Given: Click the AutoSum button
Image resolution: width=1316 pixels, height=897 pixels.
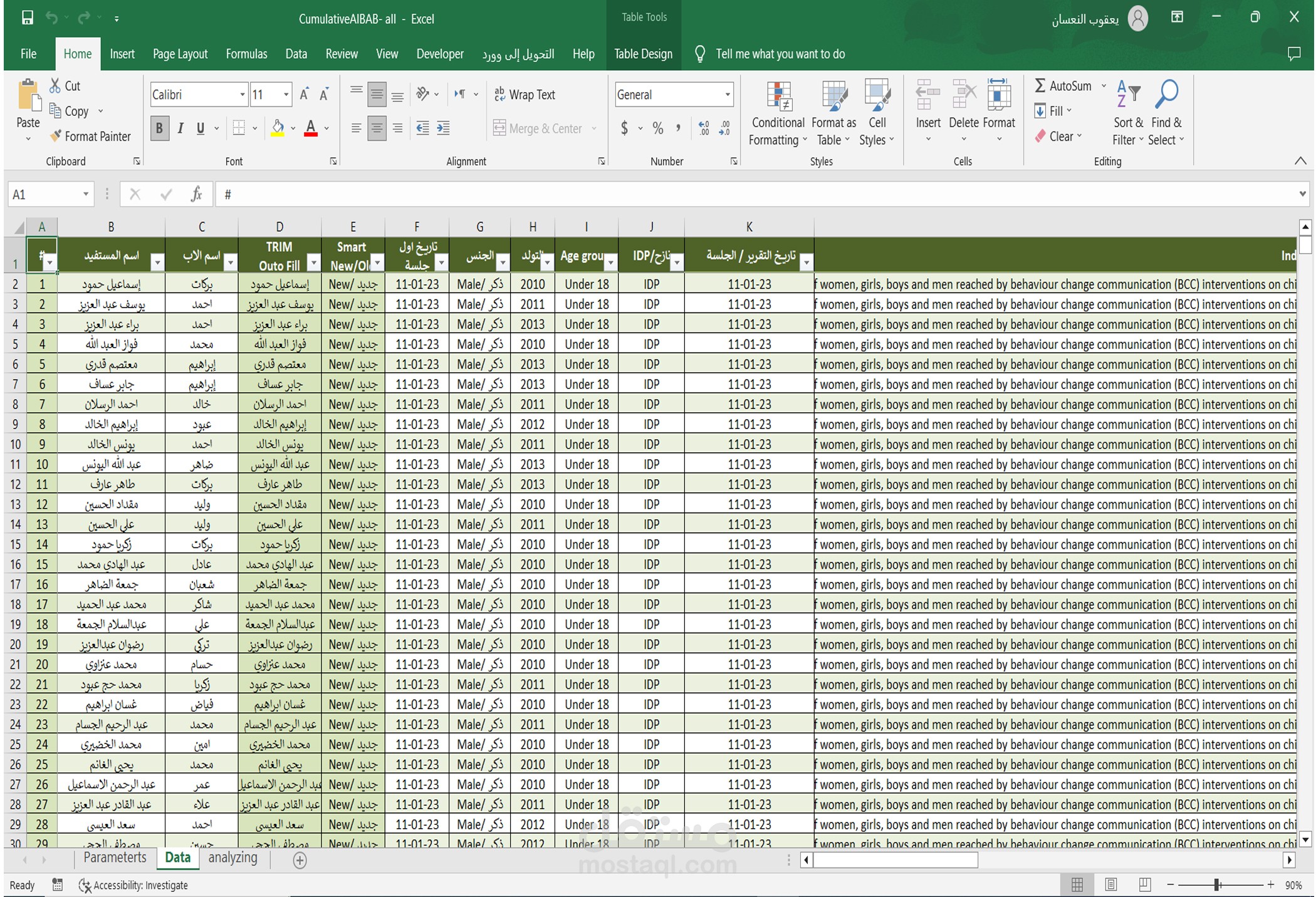Looking at the screenshot, I should (1063, 86).
